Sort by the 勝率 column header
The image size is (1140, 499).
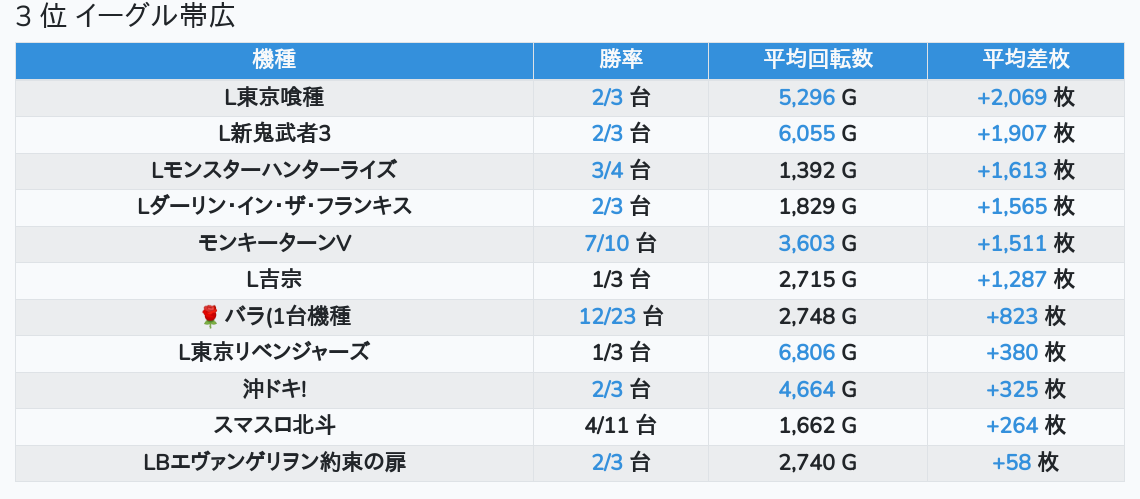[x=620, y=59]
